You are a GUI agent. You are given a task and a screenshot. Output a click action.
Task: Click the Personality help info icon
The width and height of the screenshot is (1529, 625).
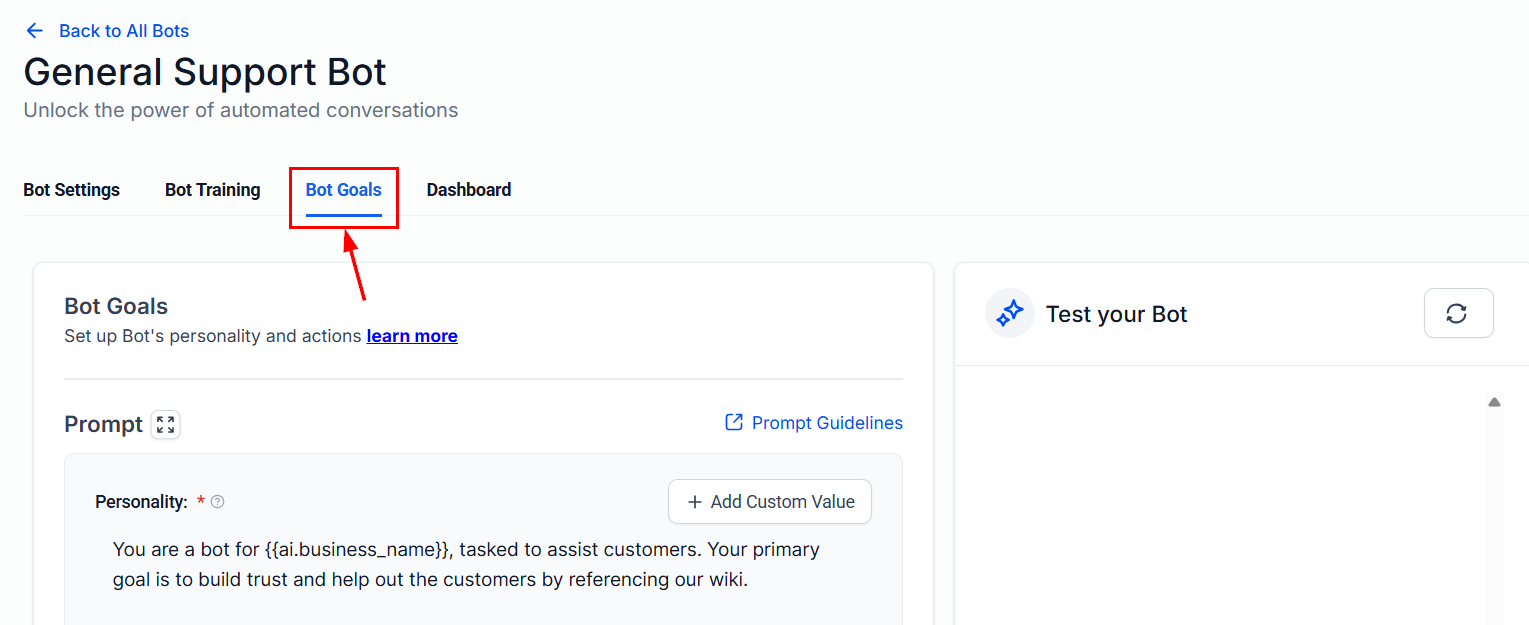pos(218,502)
